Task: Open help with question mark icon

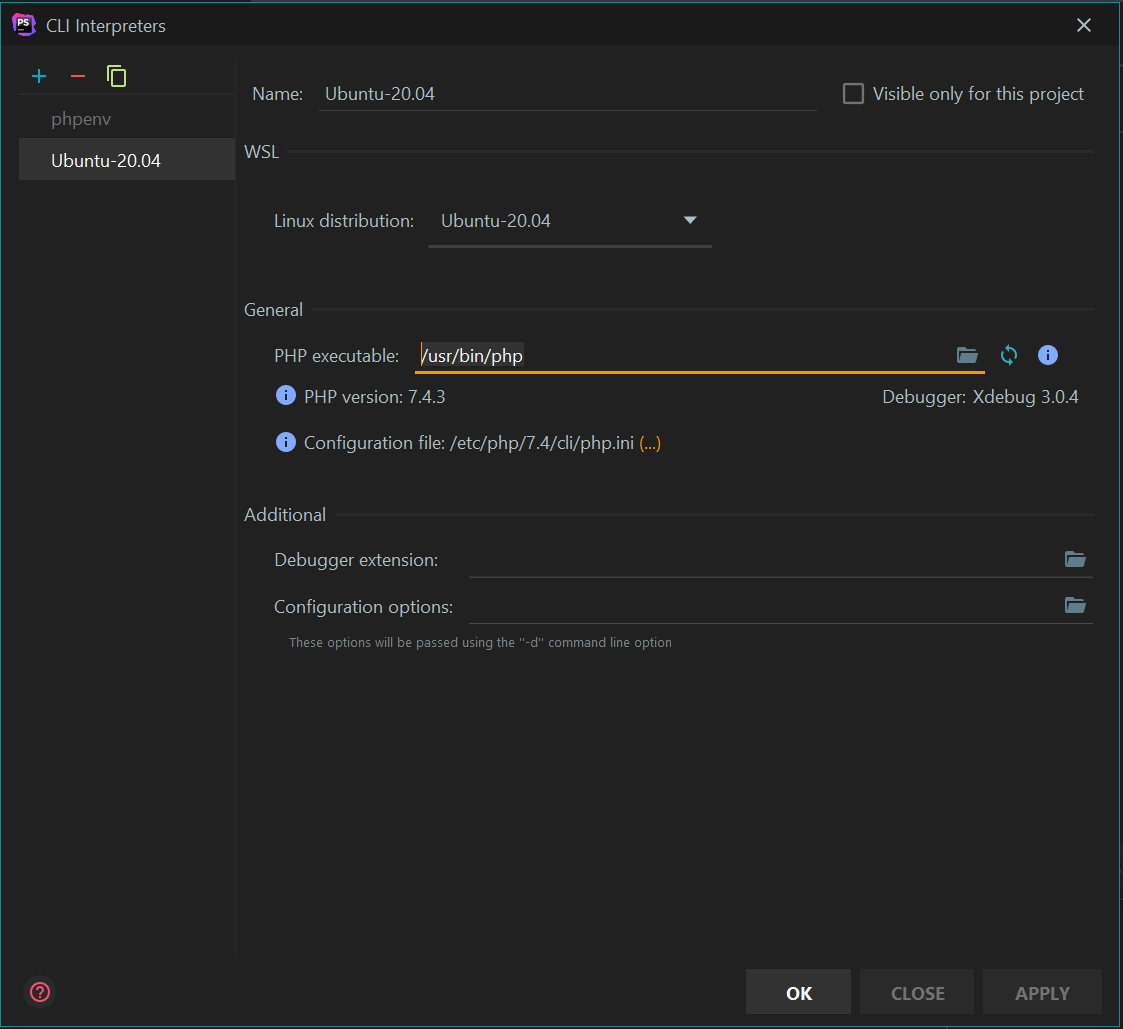Action: tap(40, 992)
